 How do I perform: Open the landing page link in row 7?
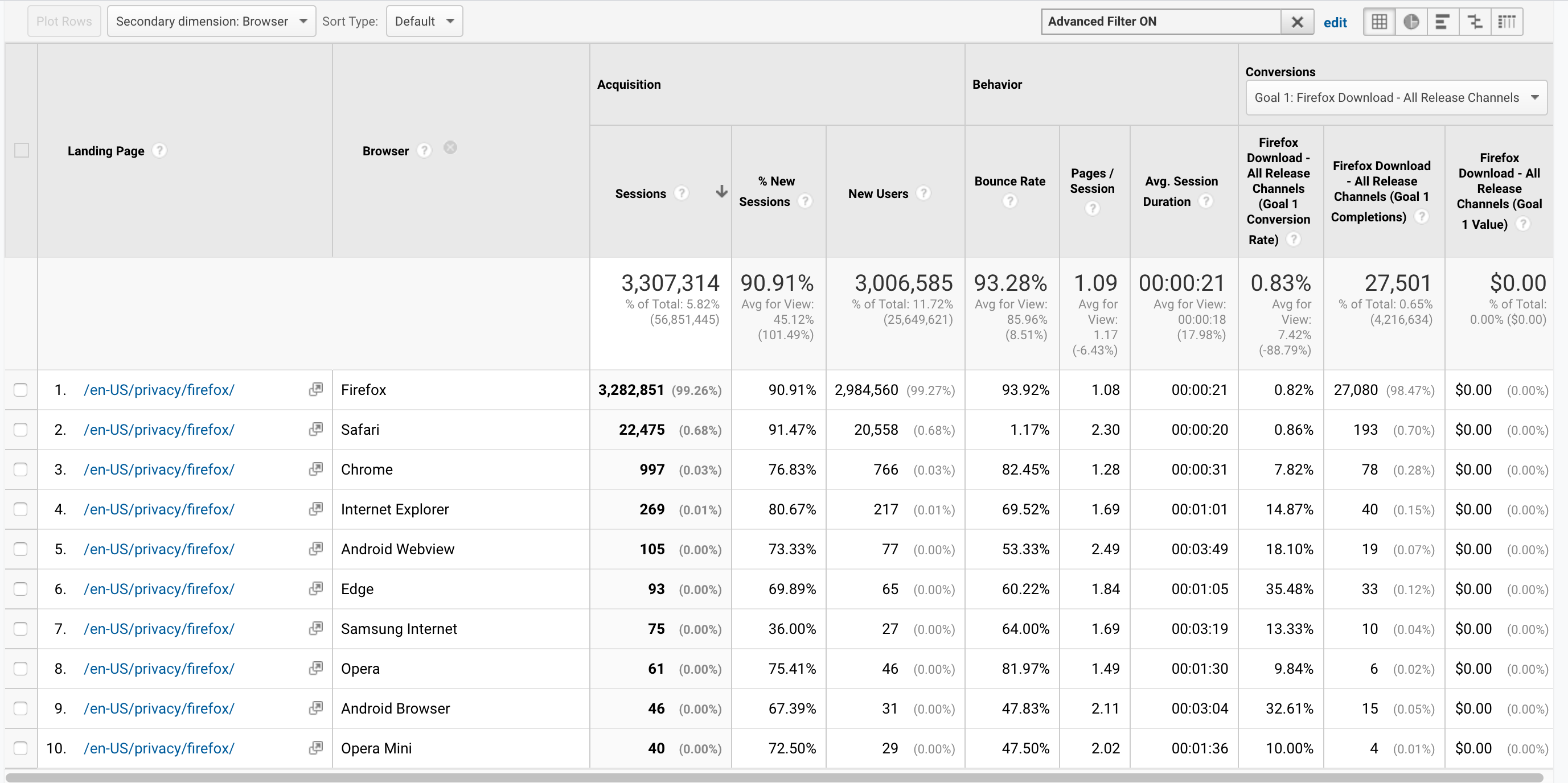click(x=159, y=628)
